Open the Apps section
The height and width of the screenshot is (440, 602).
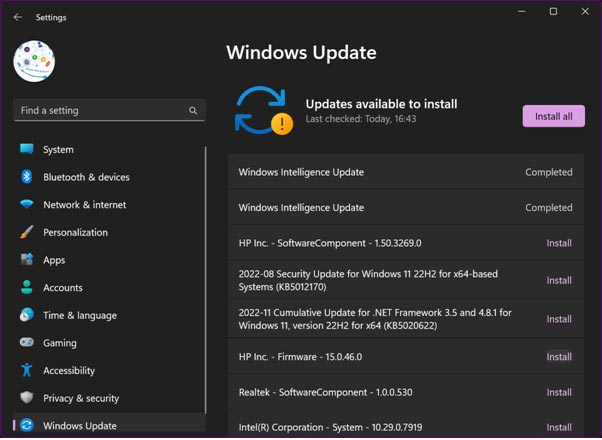109,260
